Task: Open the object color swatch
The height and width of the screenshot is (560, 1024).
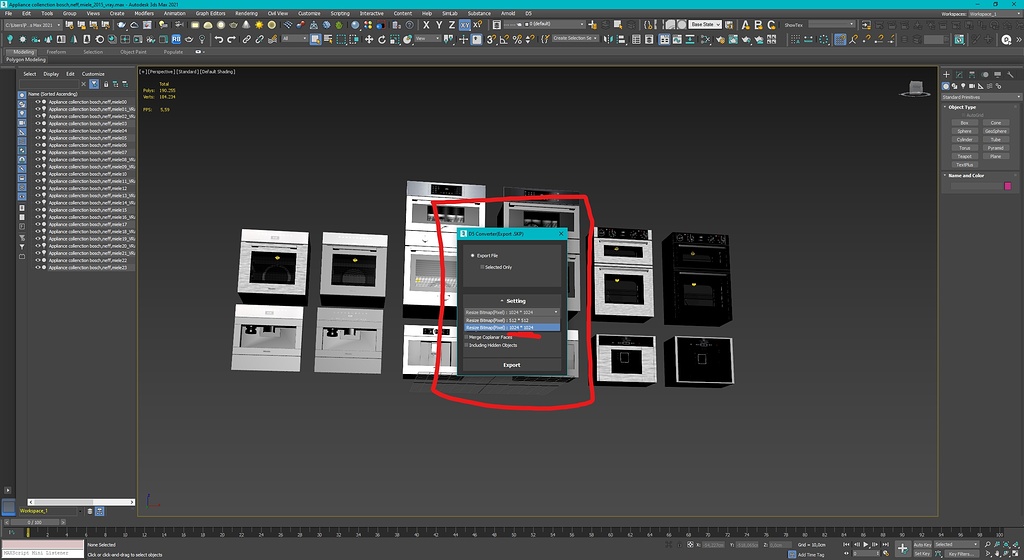Action: 1007,186
